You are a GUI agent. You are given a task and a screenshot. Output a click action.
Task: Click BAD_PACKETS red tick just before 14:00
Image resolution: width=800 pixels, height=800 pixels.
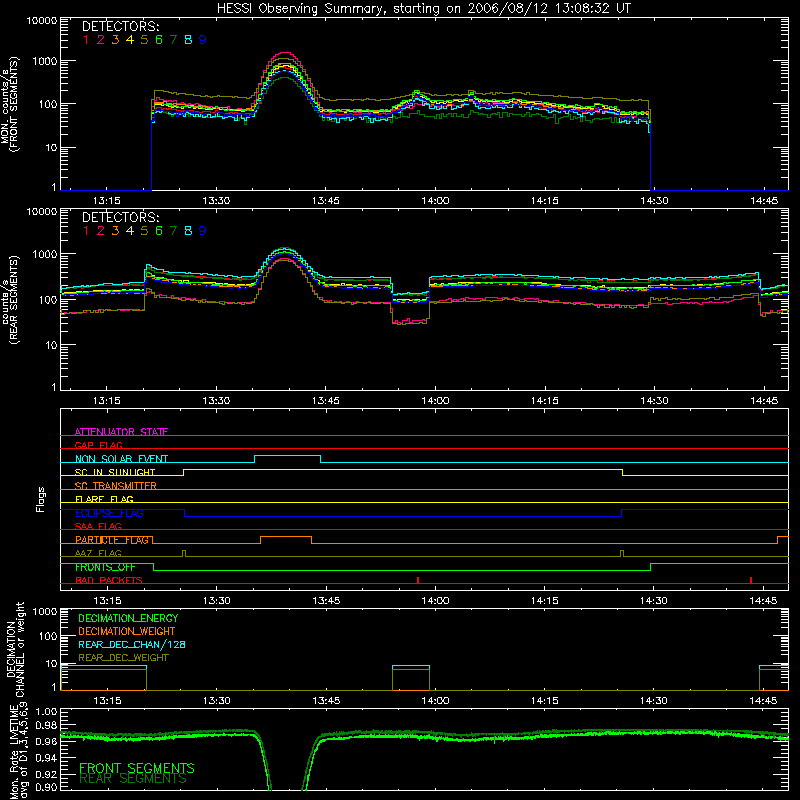418,580
